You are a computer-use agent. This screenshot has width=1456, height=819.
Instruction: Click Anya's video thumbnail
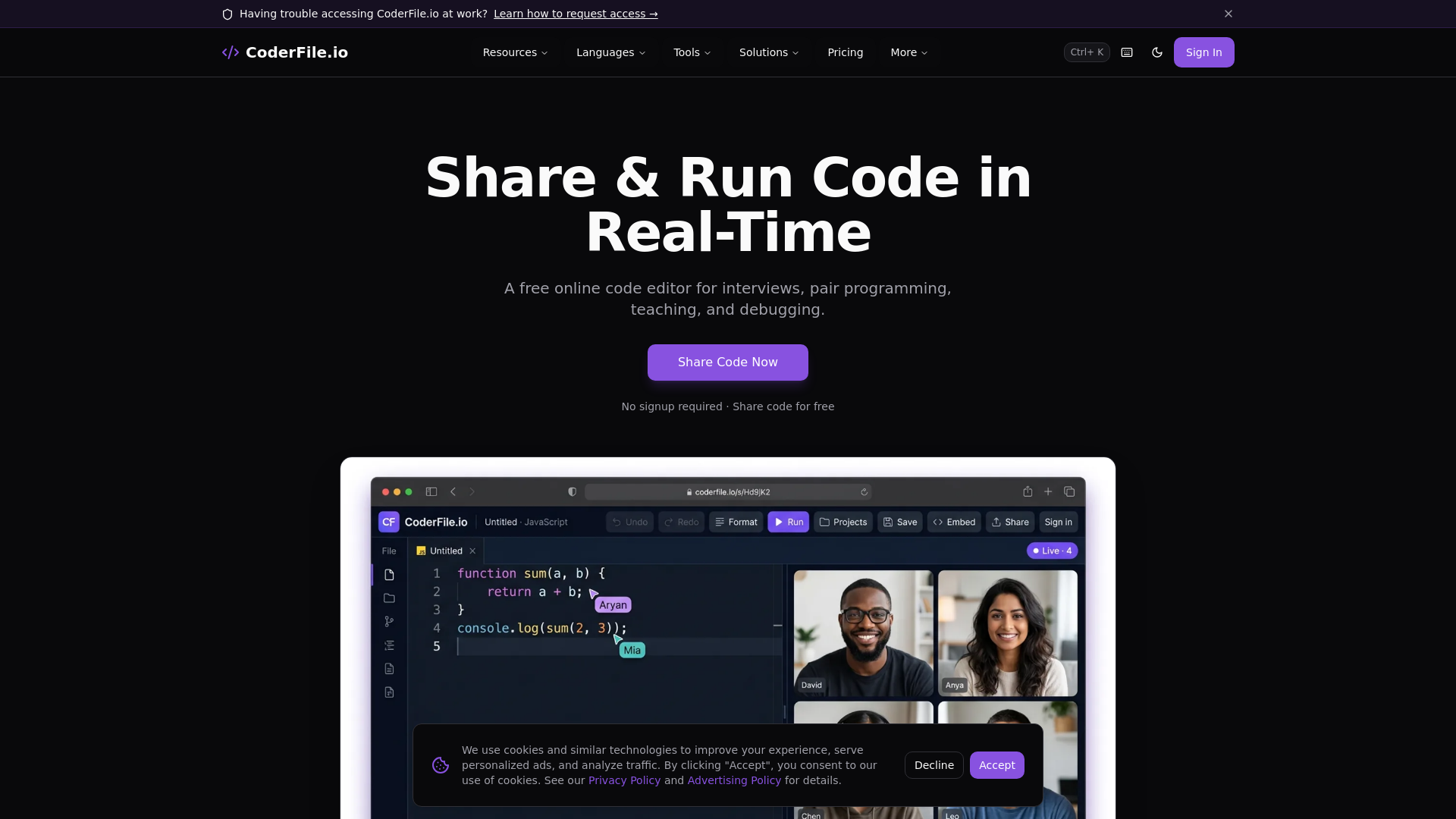point(1007,633)
